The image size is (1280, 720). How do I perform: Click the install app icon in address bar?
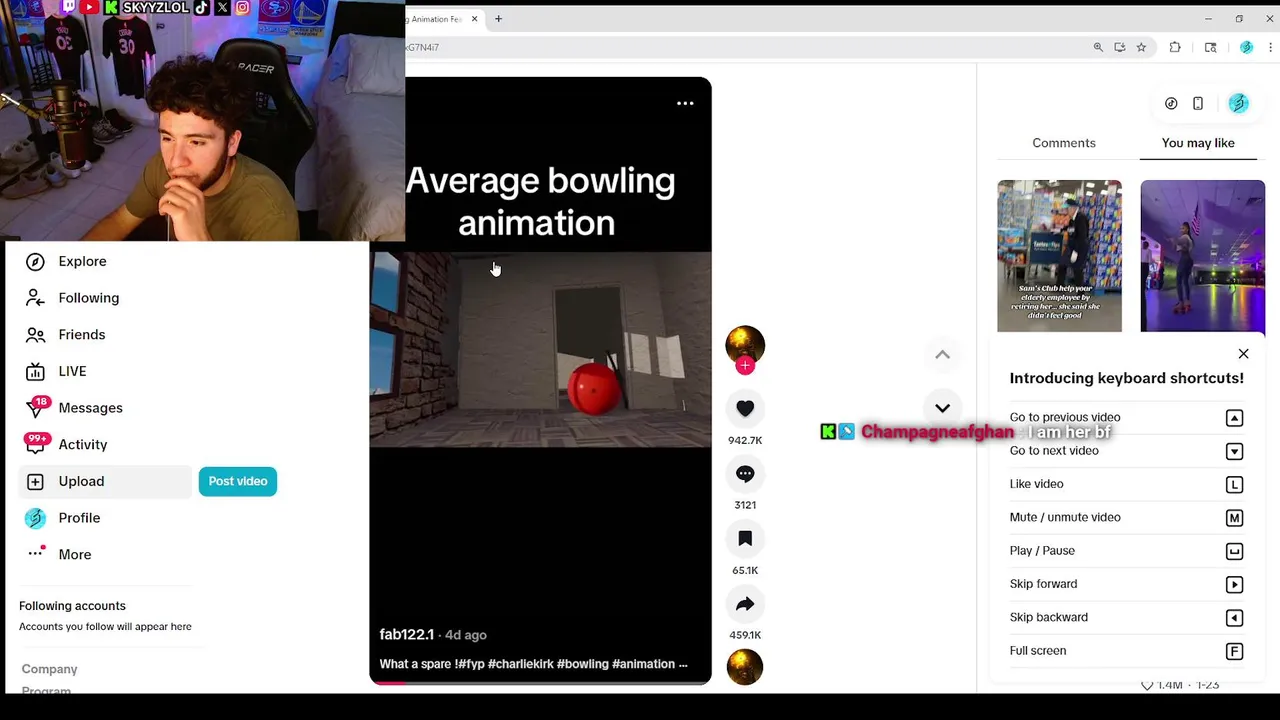(x=1120, y=47)
